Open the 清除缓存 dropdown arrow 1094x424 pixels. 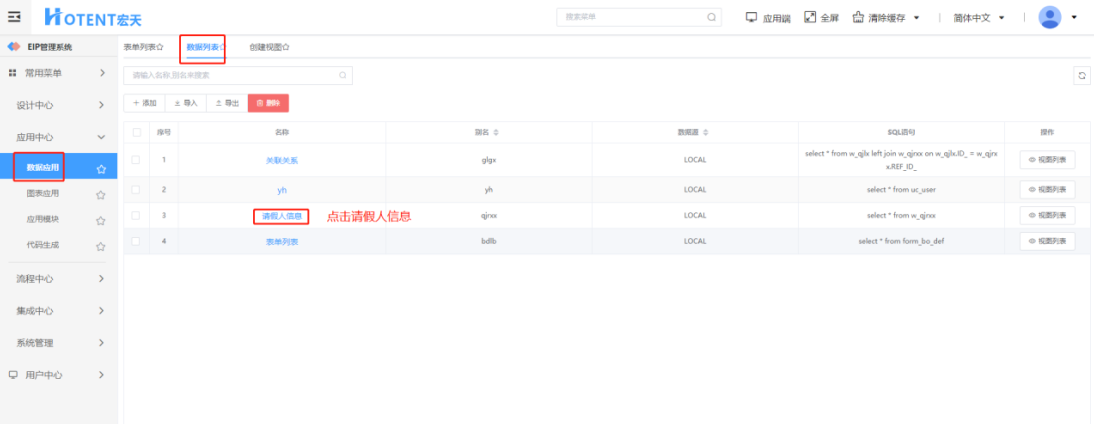coord(916,17)
